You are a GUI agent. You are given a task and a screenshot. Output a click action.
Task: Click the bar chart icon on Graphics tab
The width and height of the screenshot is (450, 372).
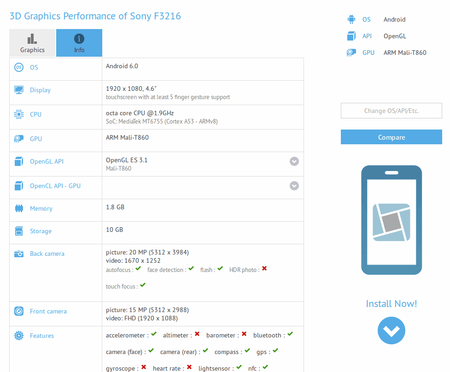coord(32,39)
